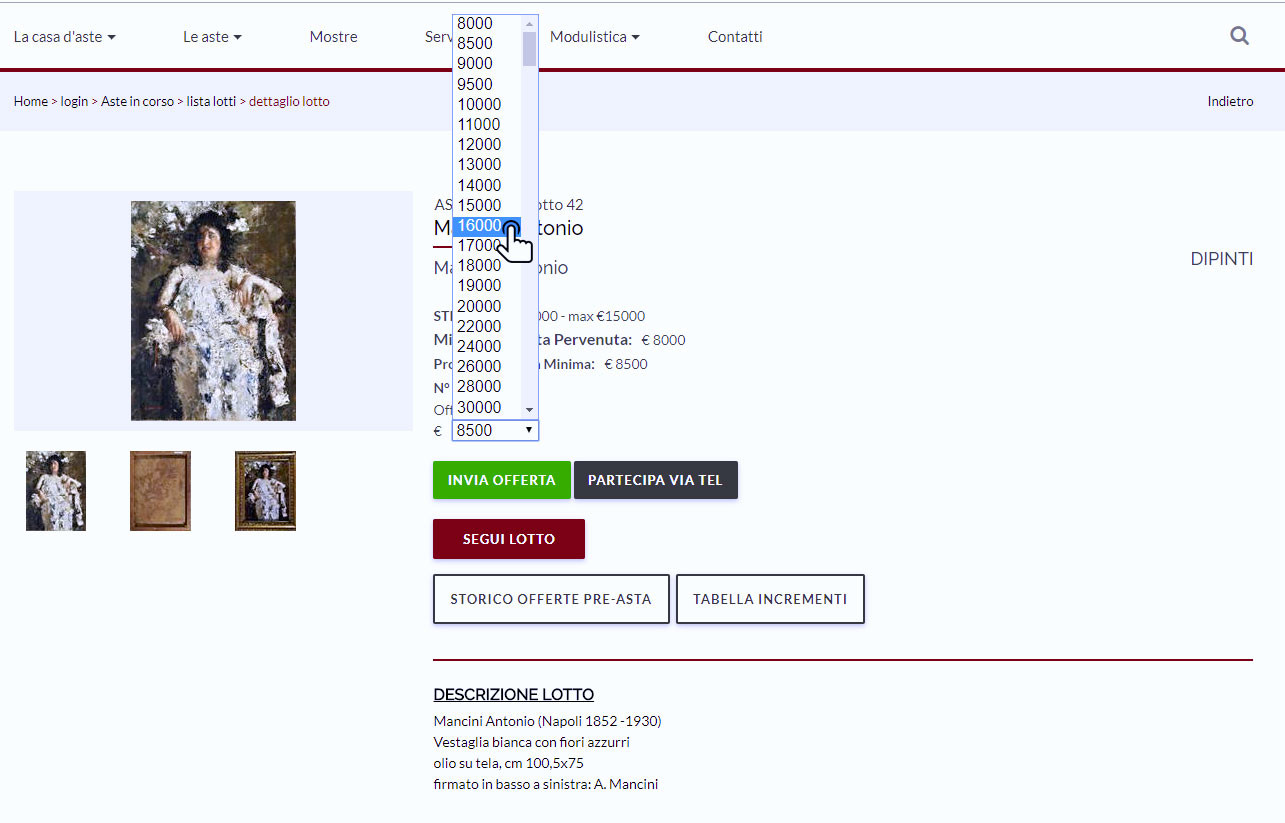Click PARTECIPA VIA TEL button
The width and height of the screenshot is (1285, 823).
click(655, 480)
